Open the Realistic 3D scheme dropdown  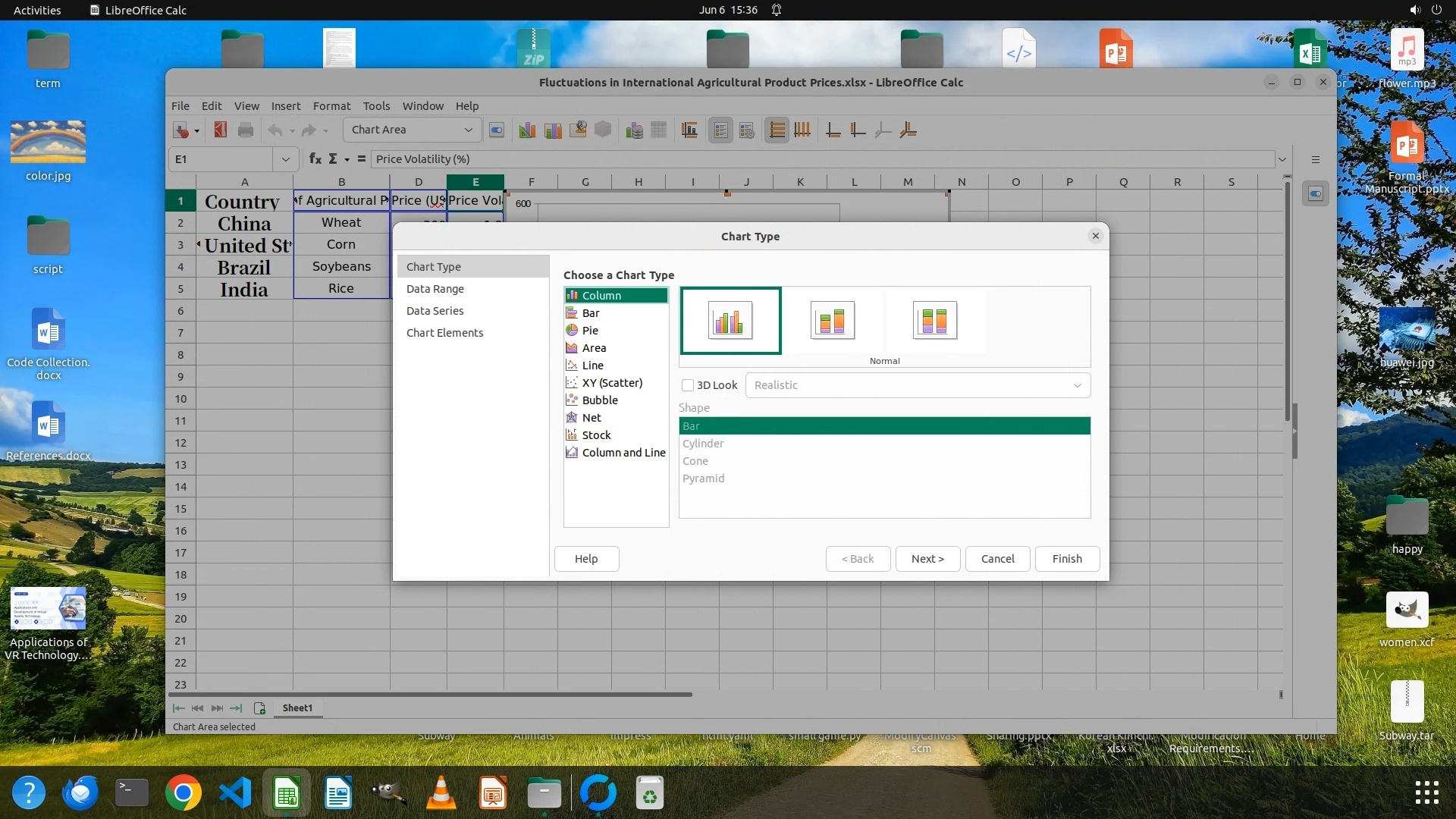918,385
